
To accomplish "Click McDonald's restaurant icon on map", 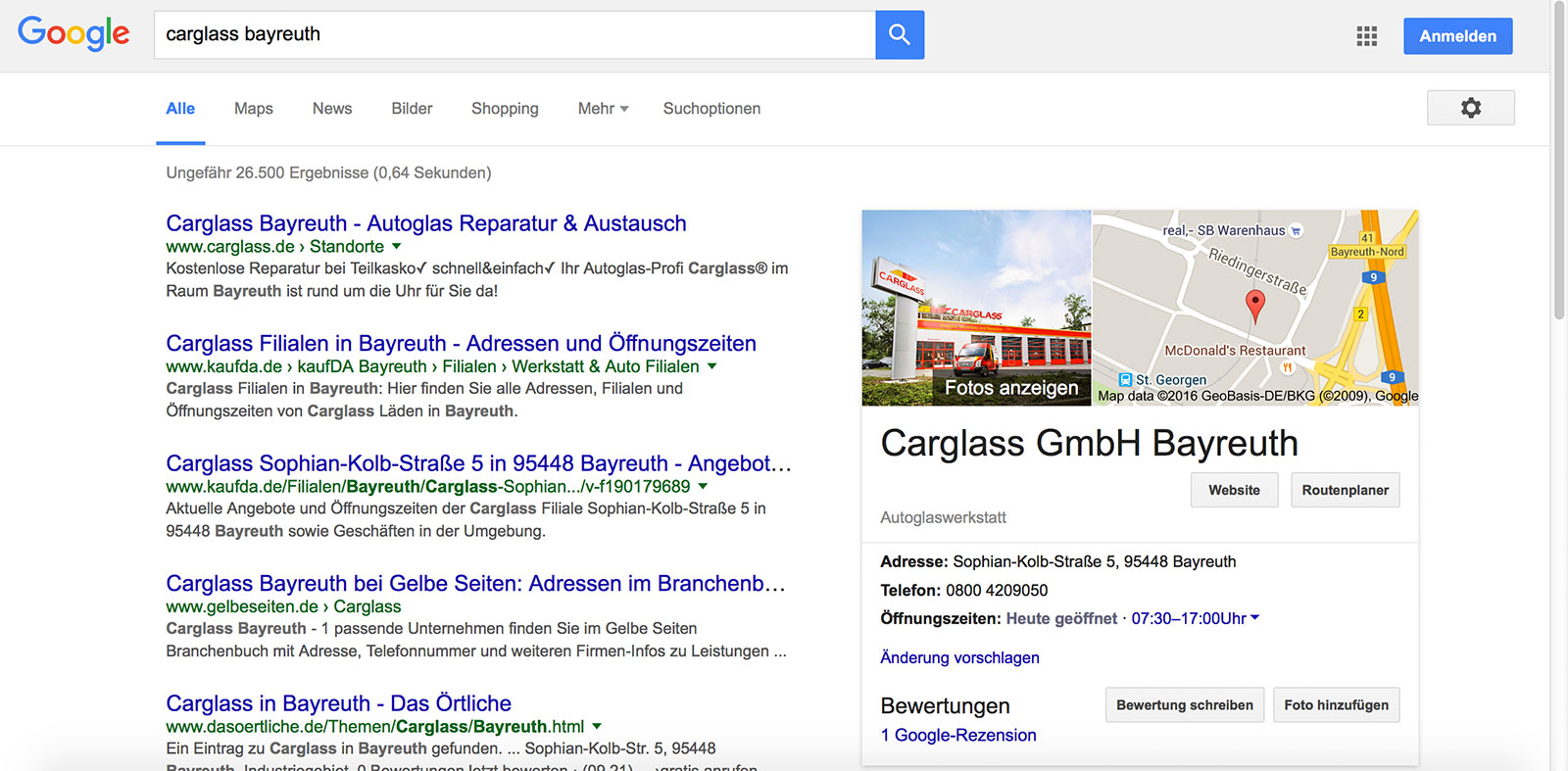I will click(x=1288, y=367).
